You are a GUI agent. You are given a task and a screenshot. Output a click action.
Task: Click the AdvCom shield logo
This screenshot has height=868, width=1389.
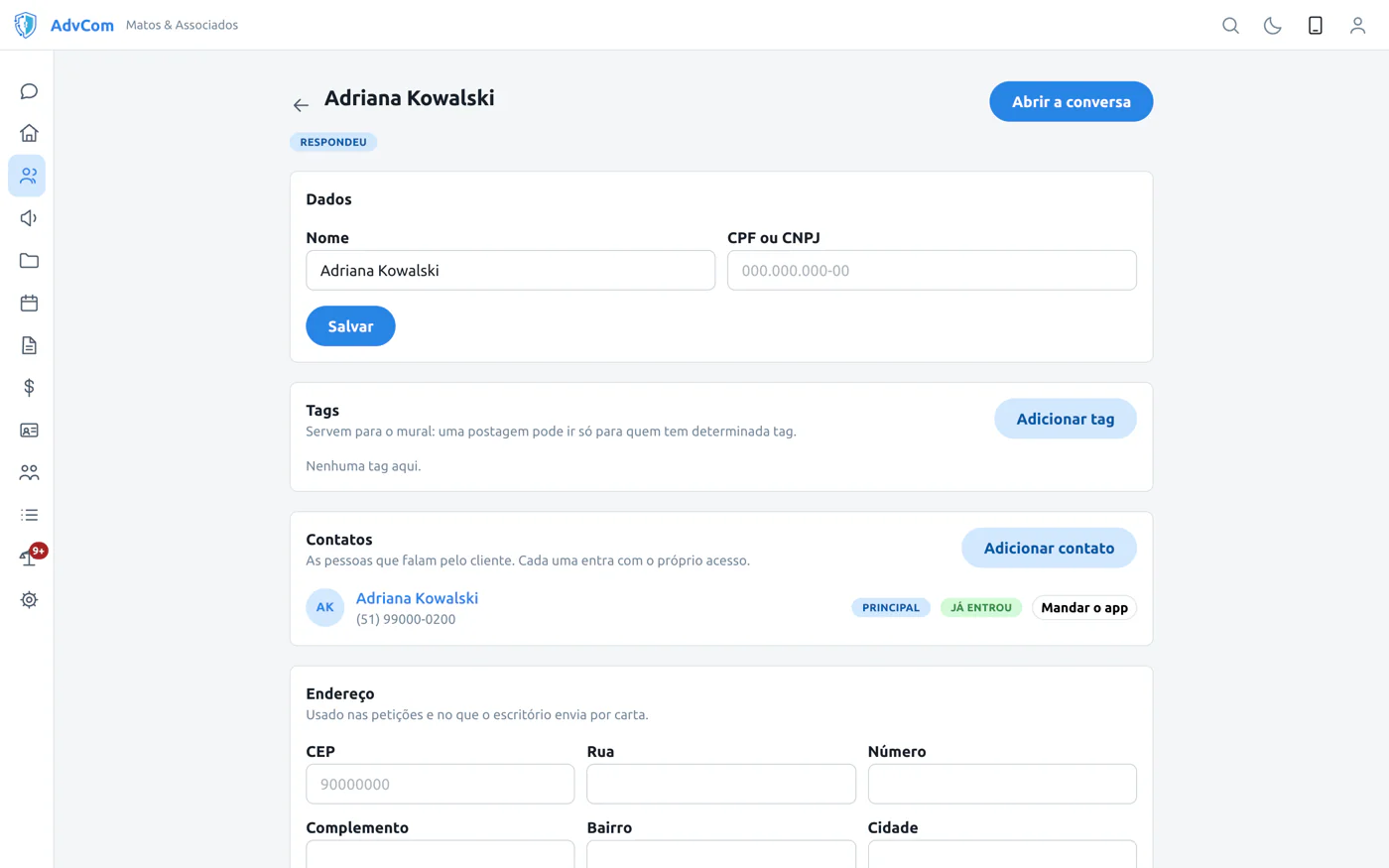[x=26, y=25]
